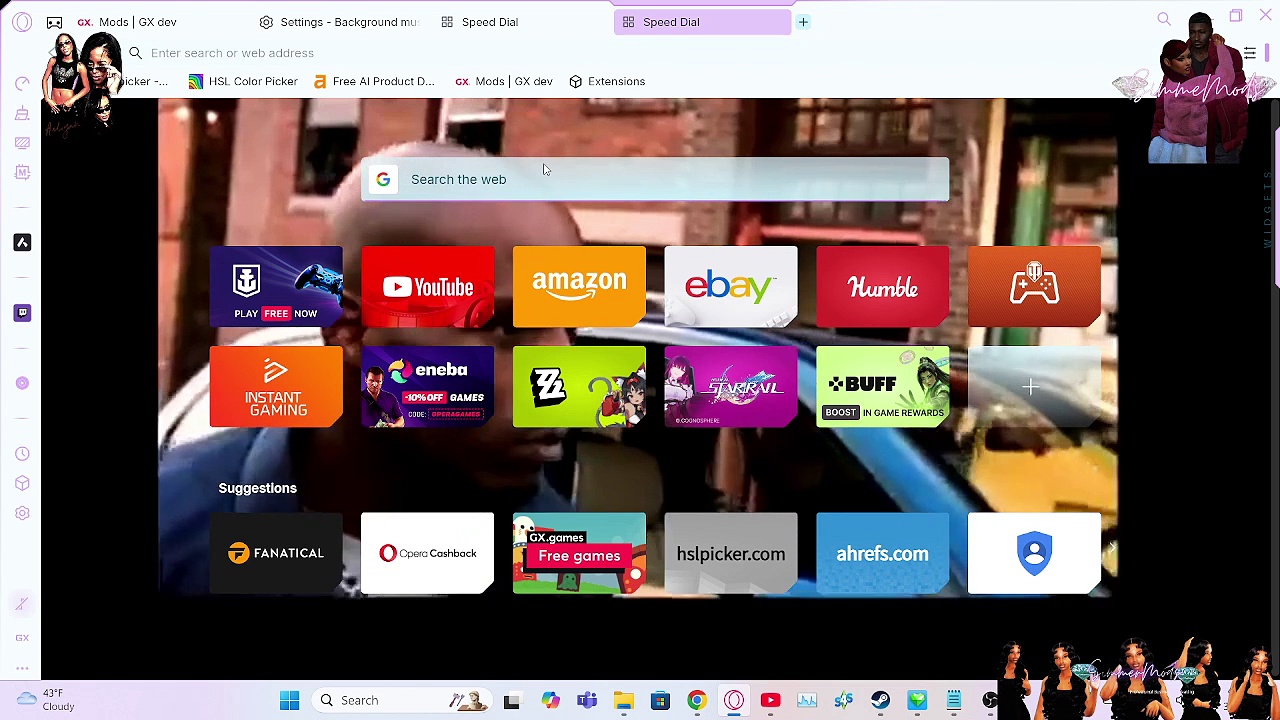Open the blue shield account suggestion tile
This screenshot has height=720, width=1280.
pos(1034,553)
